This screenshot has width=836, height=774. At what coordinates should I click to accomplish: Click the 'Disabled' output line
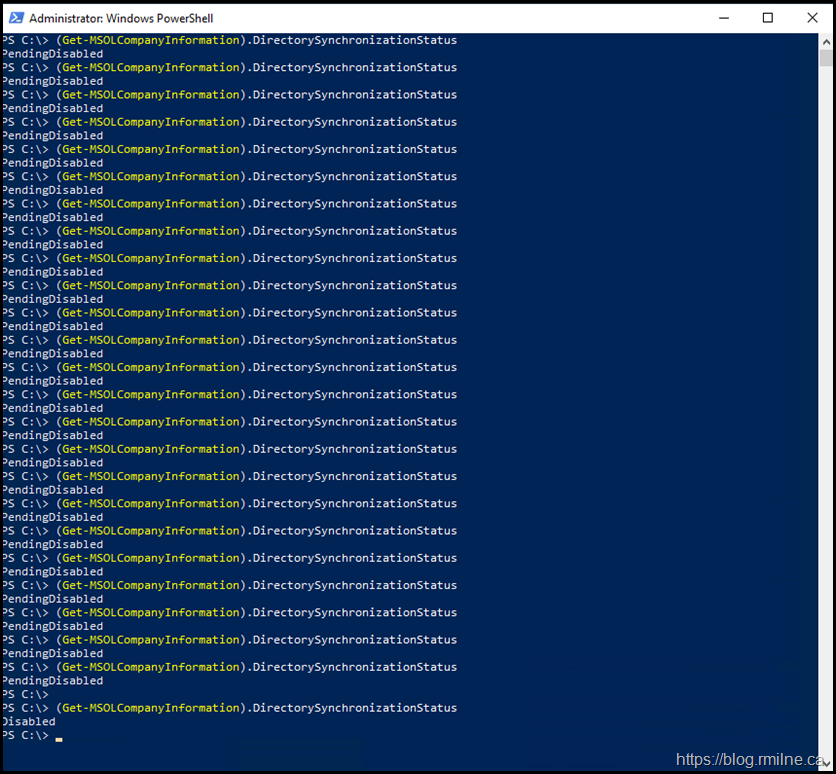[28, 721]
